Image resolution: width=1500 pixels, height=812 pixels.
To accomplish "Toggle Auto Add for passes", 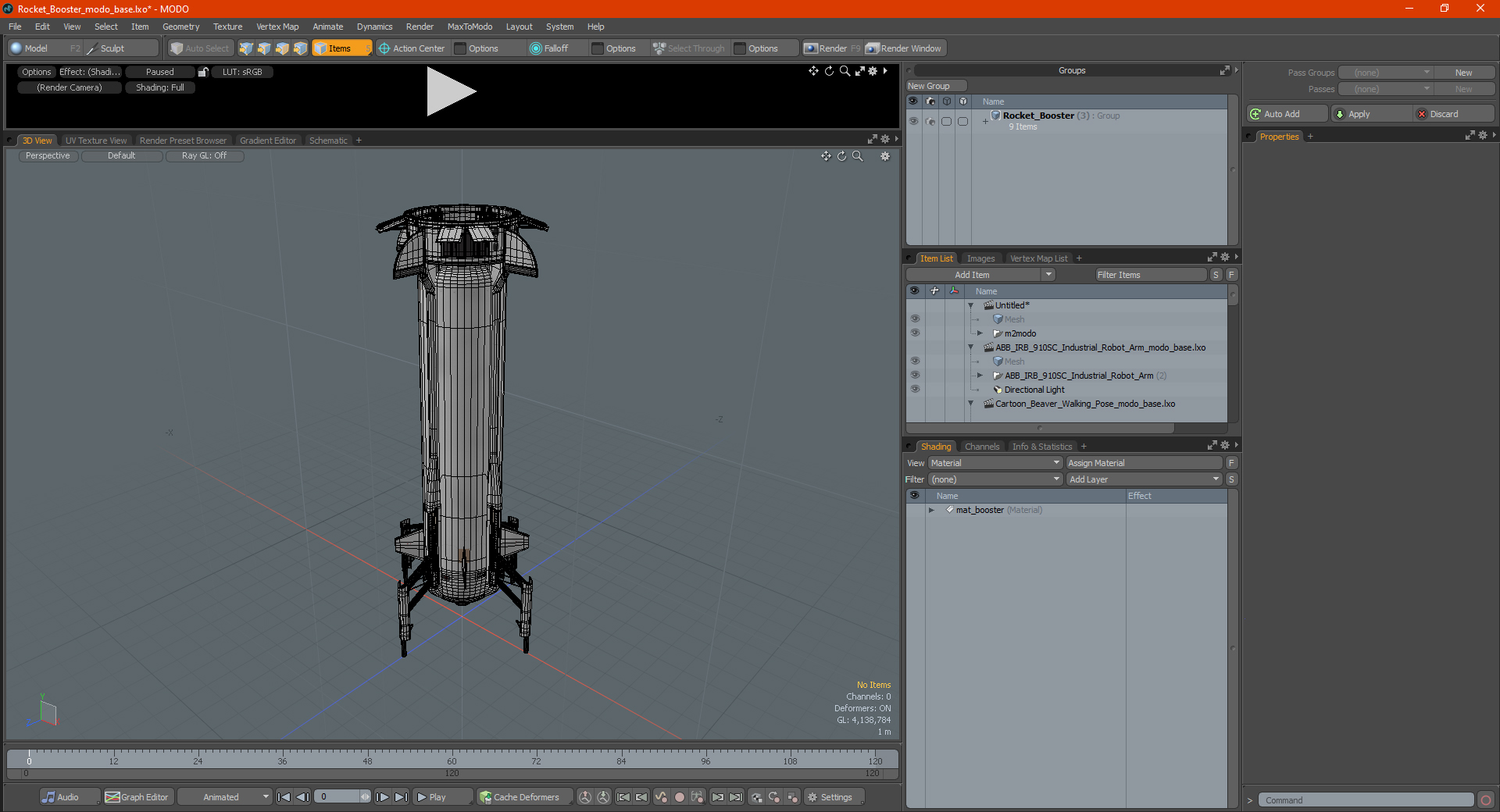I will click(1287, 114).
